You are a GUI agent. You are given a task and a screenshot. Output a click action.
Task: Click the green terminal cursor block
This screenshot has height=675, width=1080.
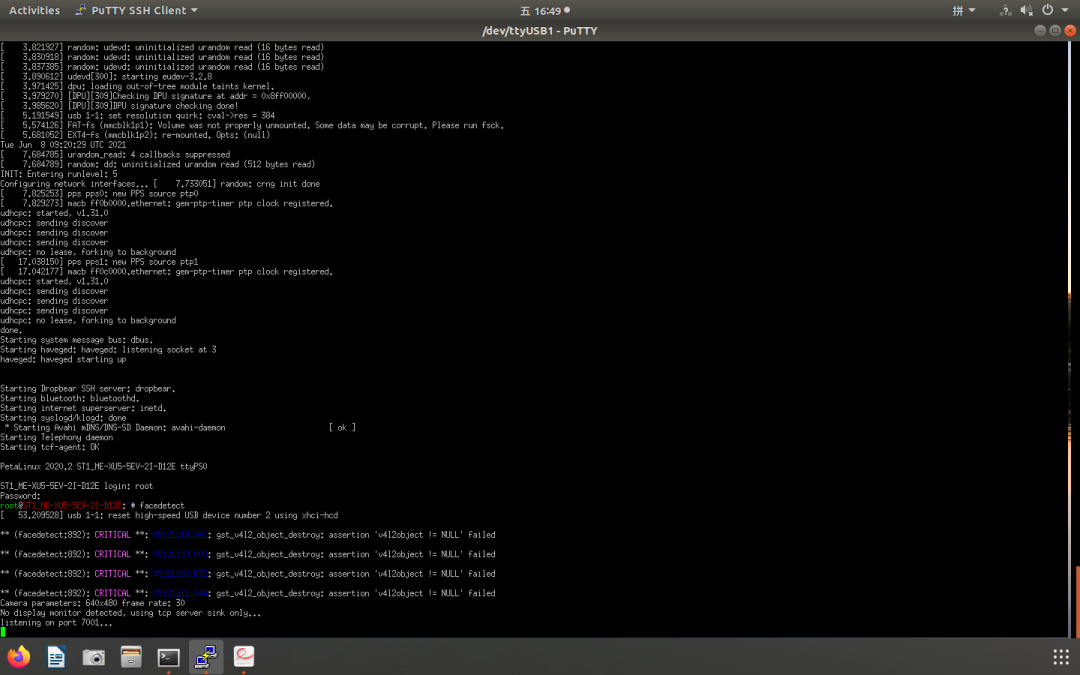click(x=3, y=632)
